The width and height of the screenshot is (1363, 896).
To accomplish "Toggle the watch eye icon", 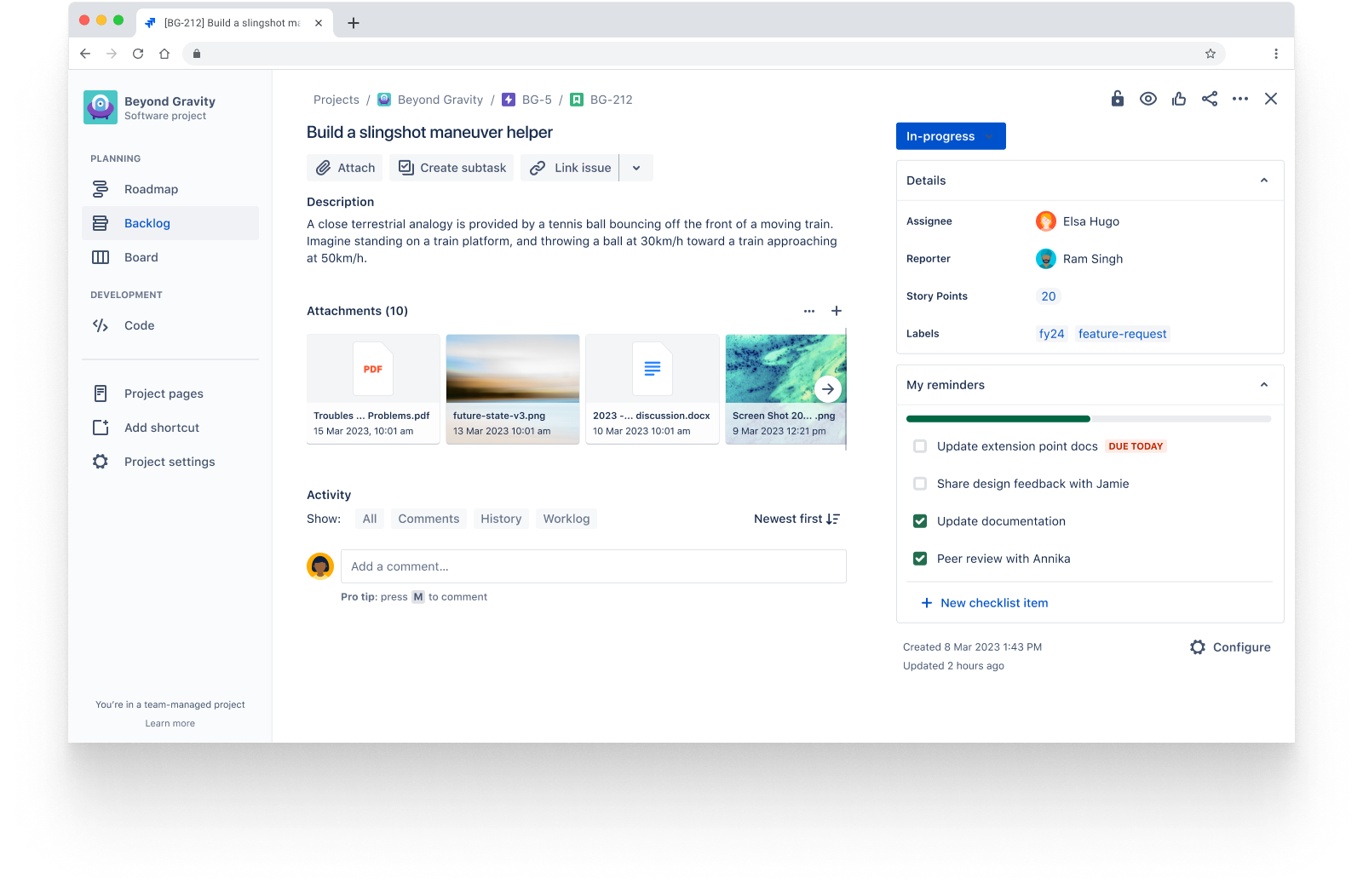I will tap(1148, 99).
